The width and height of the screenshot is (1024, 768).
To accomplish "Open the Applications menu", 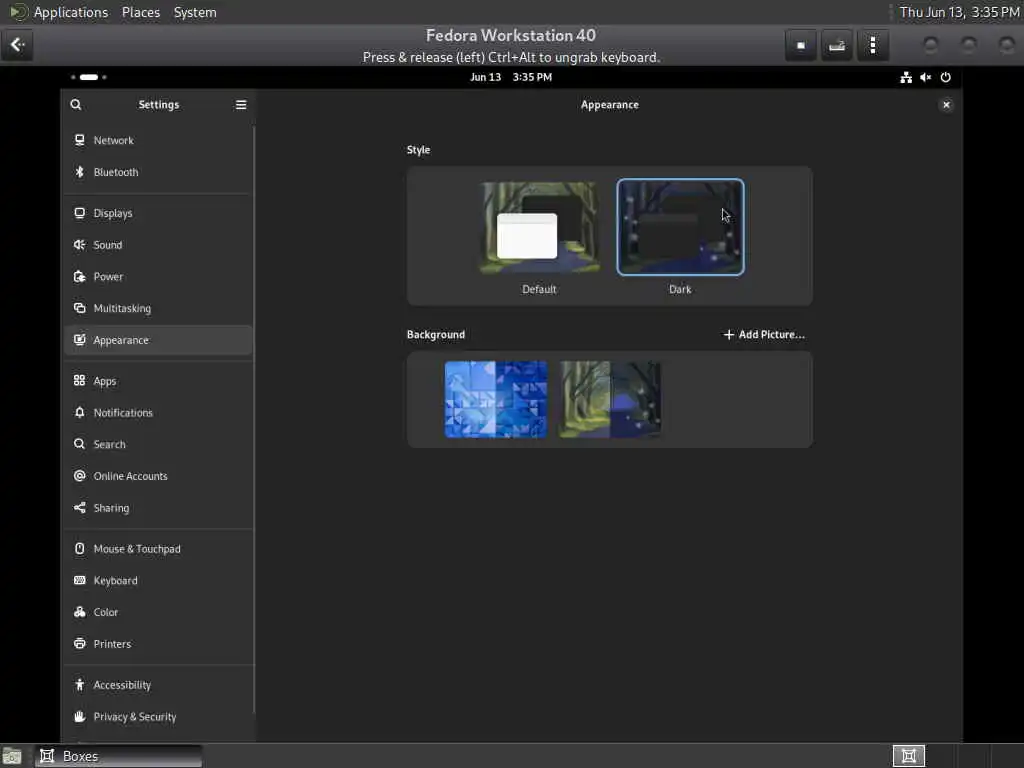I will pyautogui.click(x=71, y=12).
